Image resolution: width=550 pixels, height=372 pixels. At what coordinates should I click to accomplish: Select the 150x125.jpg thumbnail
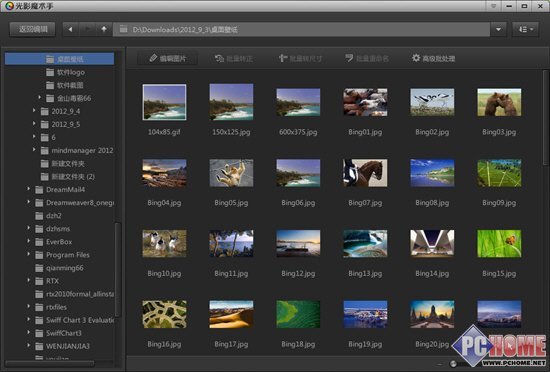pyautogui.click(x=231, y=102)
